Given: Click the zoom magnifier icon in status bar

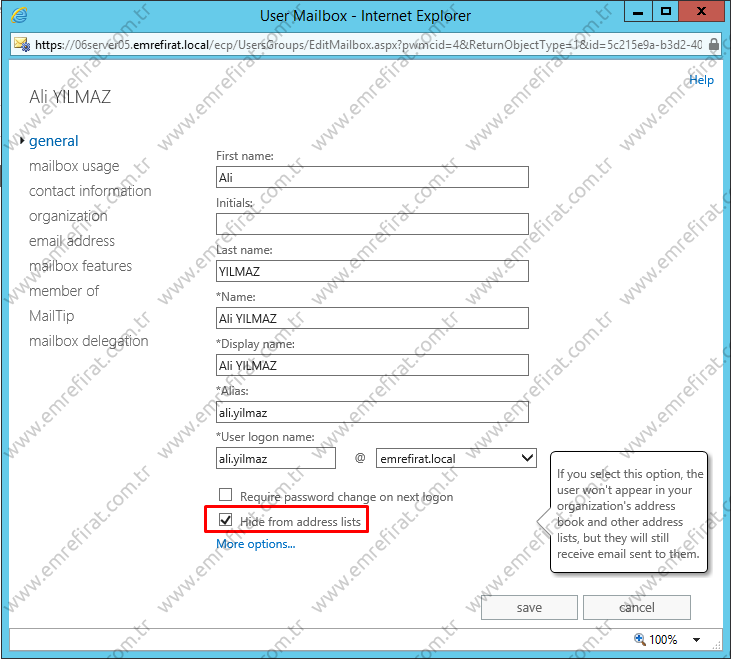Looking at the screenshot, I should pyautogui.click(x=640, y=639).
